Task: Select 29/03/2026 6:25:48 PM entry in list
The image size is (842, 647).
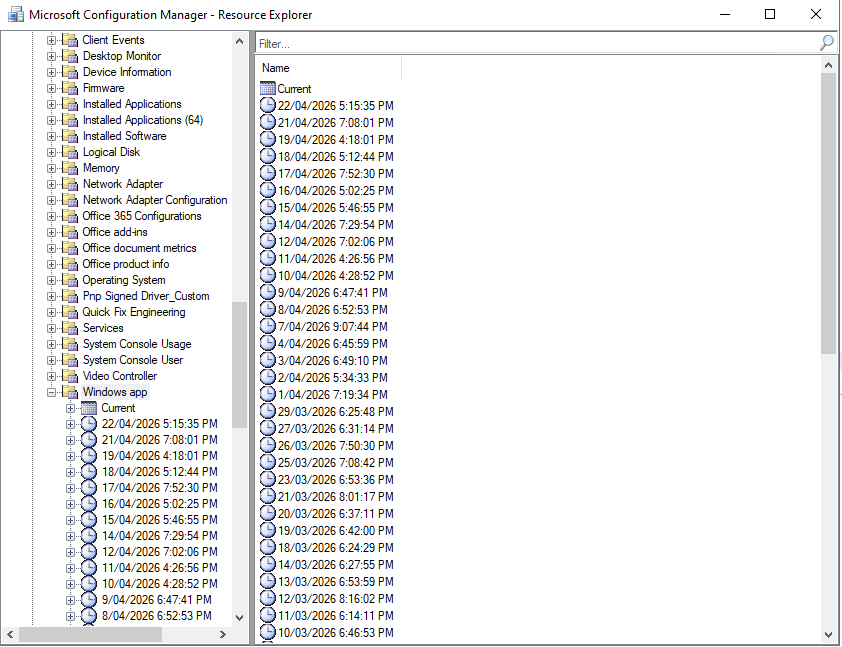Action: [335, 411]
